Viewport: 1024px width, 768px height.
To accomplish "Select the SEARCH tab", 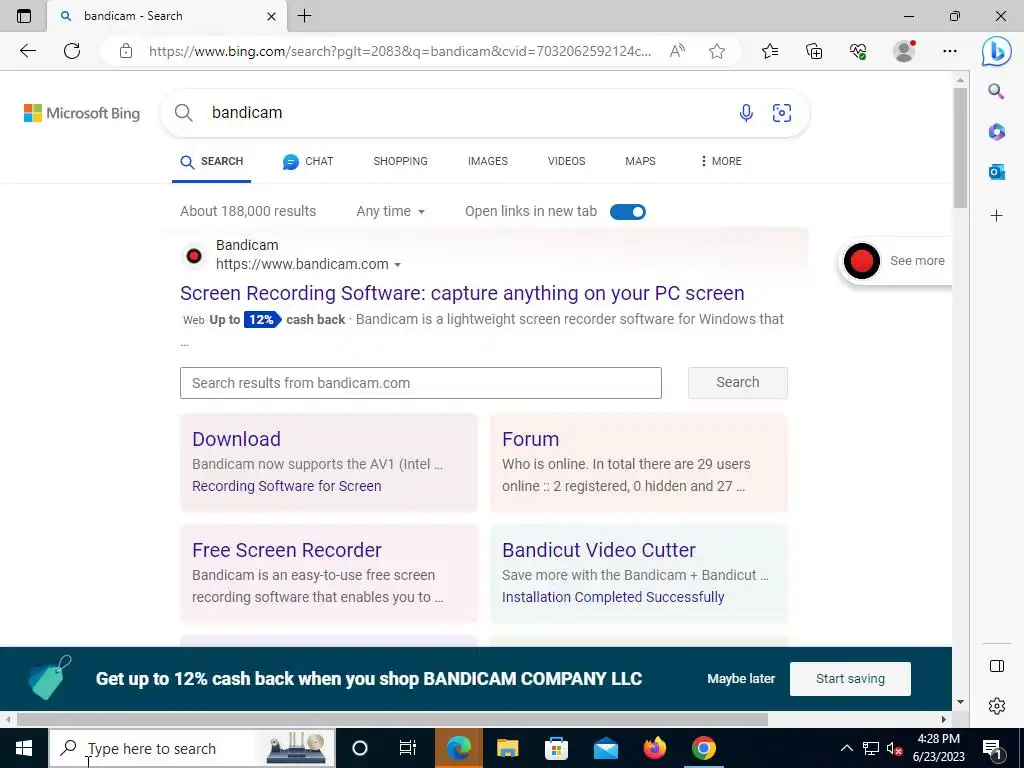I will [x=212, y=161].
